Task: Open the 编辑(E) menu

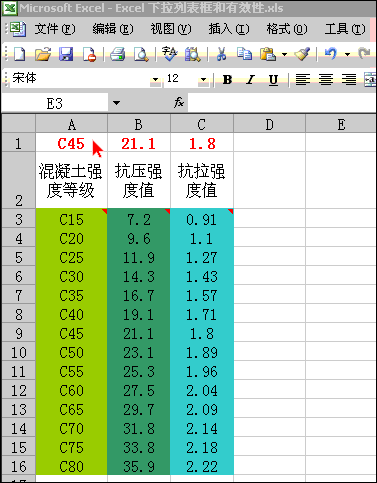Action: pyautogui.click(x=113, y=29)
